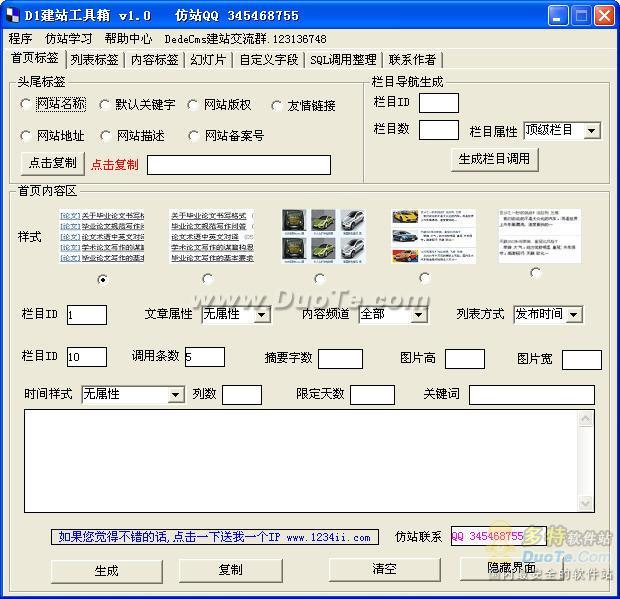The image size is (620, 599).
Task: Click the gray 点击复制 button
Action: [53, 163]
